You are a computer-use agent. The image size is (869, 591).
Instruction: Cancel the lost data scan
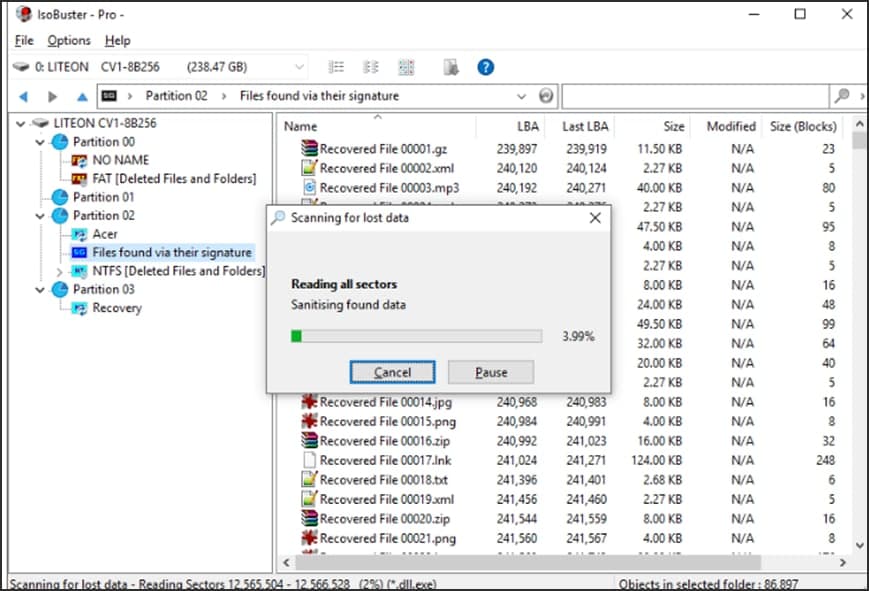click(392, 372)
